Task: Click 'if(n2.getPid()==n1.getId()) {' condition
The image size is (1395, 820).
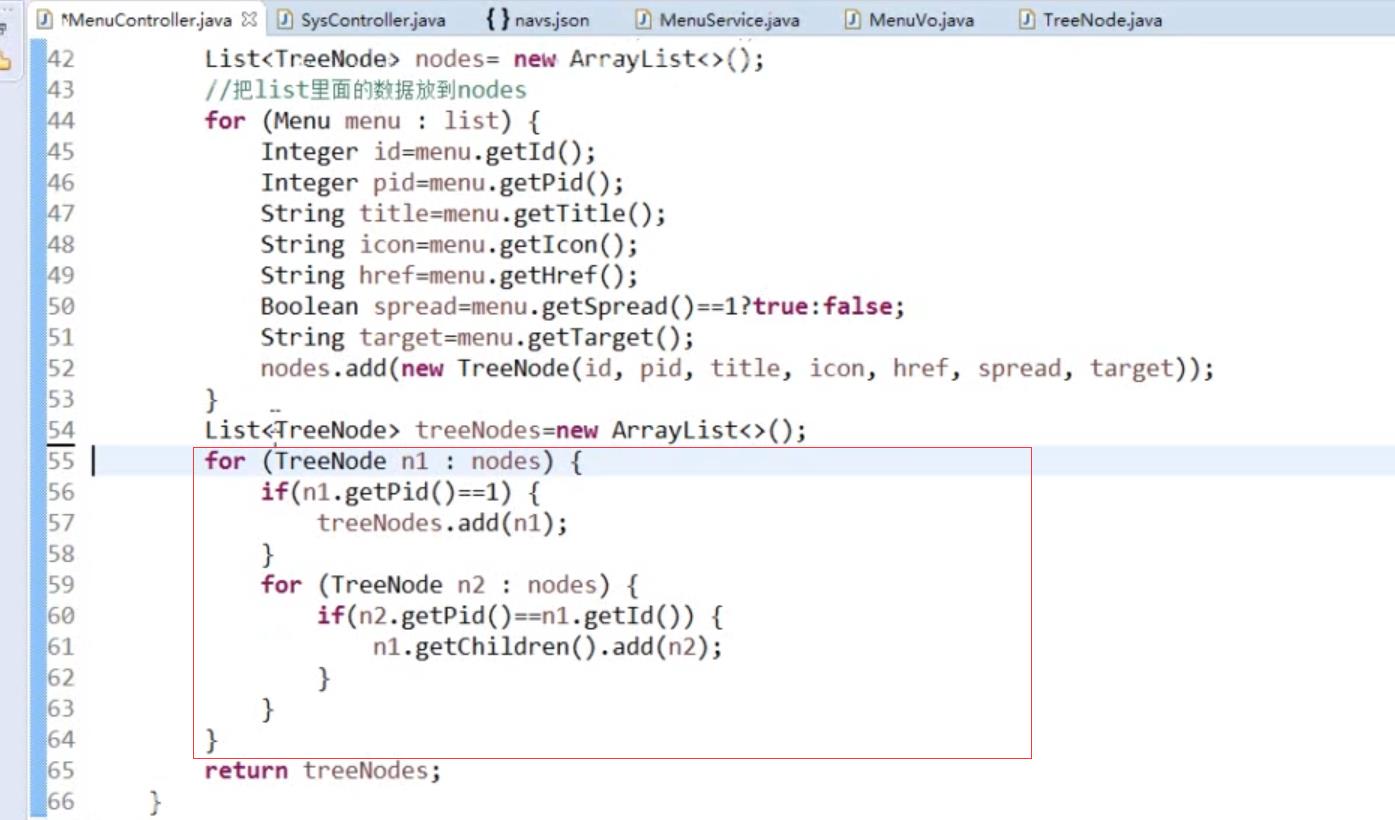Action: coord(519,616)
